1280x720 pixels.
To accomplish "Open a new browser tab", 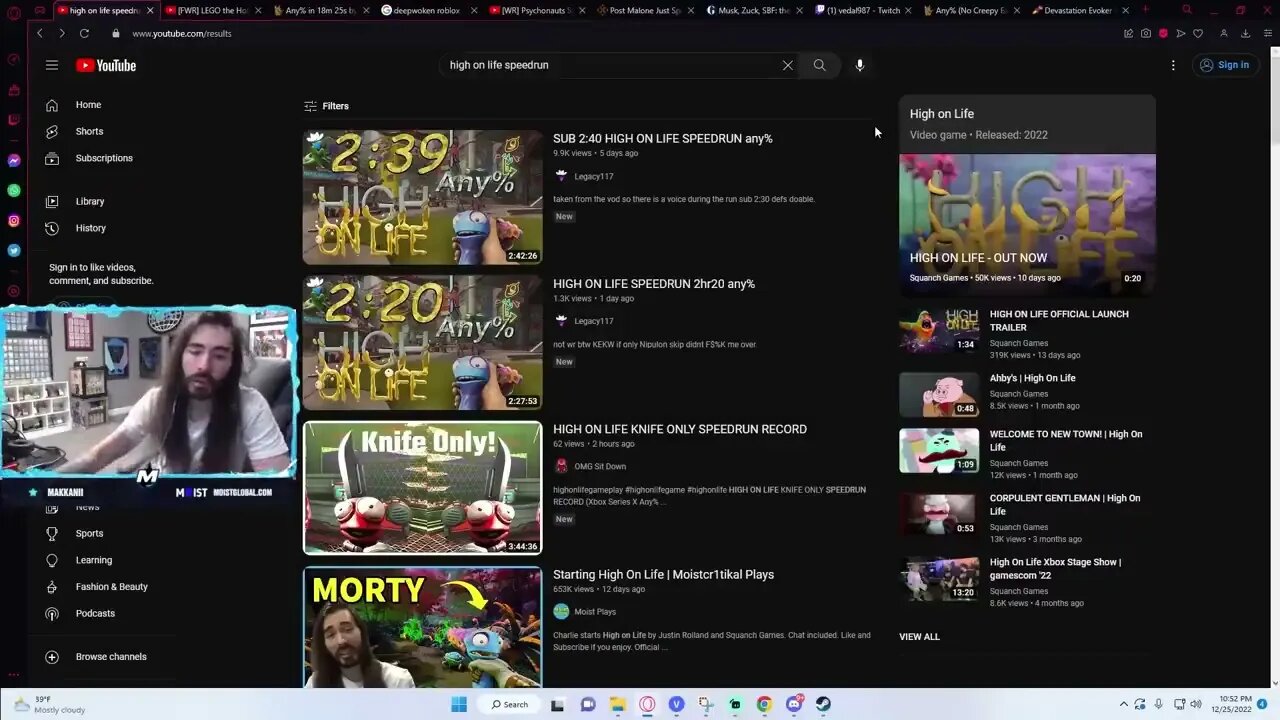I will coord(1145,10).
